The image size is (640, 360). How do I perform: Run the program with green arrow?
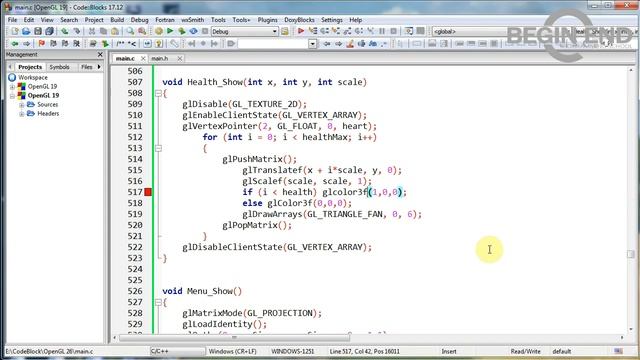170,31
